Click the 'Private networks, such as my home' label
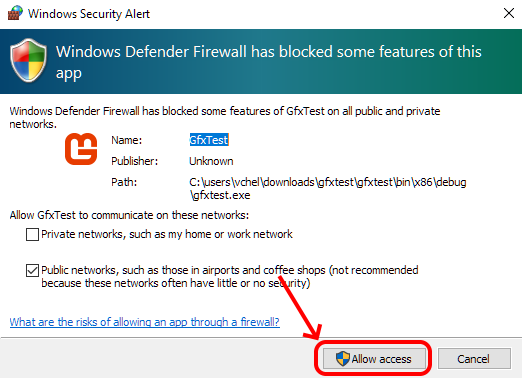 pos(167,234)
